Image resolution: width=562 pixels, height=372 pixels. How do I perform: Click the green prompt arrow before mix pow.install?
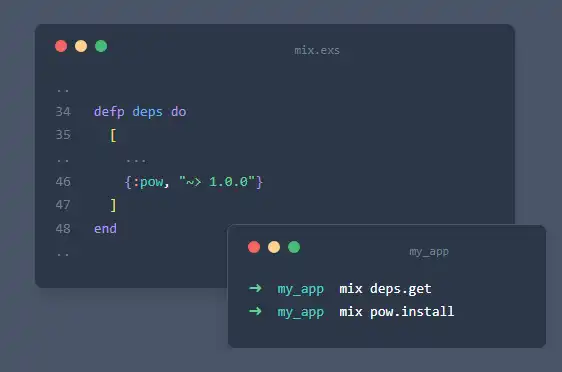point(255,311)
